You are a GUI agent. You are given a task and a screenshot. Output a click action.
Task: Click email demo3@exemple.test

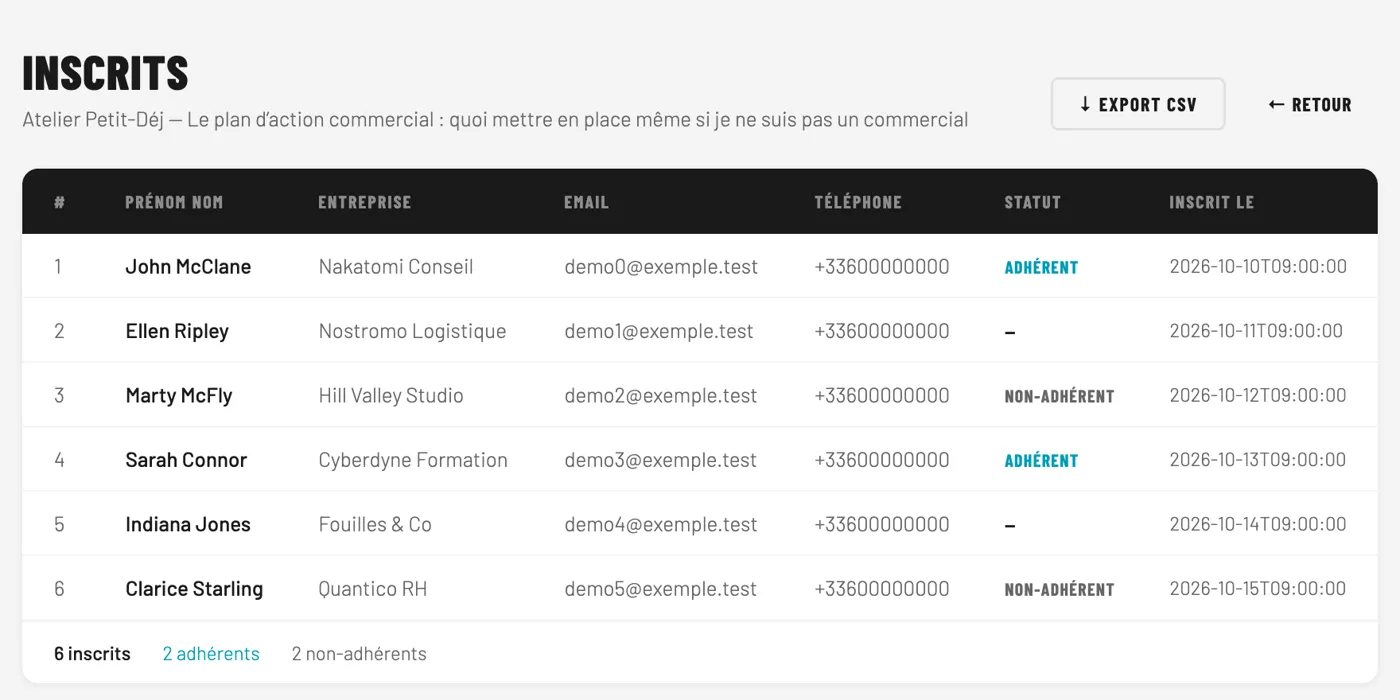661,460
